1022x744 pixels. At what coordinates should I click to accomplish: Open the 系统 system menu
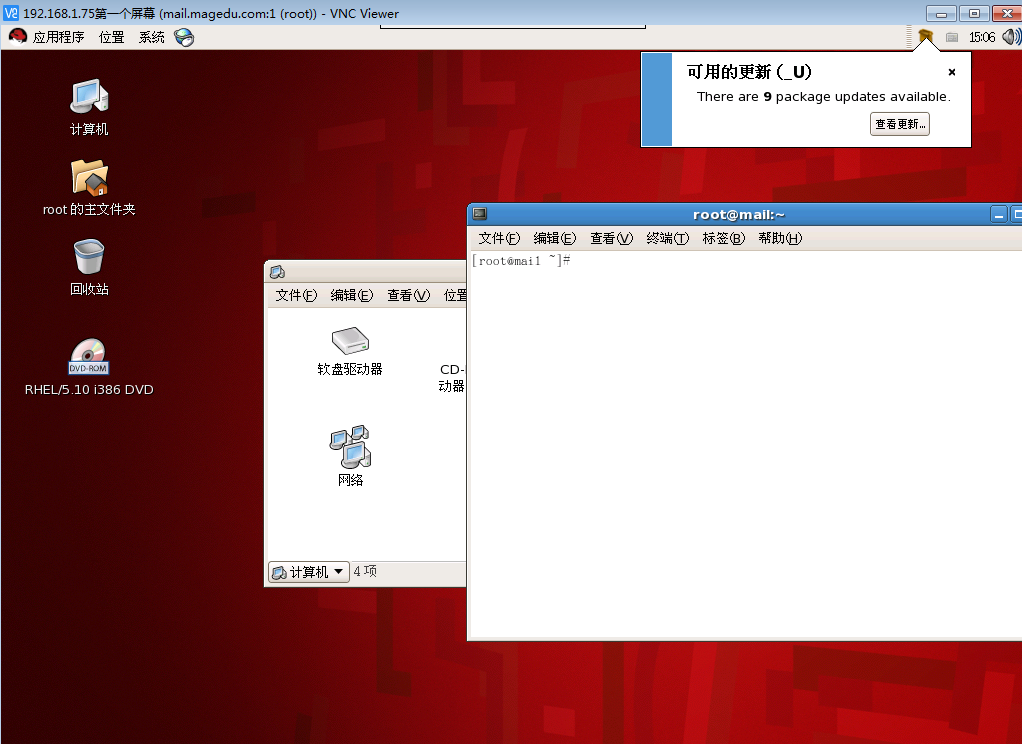pyautogui.click(x=151, y=37)
